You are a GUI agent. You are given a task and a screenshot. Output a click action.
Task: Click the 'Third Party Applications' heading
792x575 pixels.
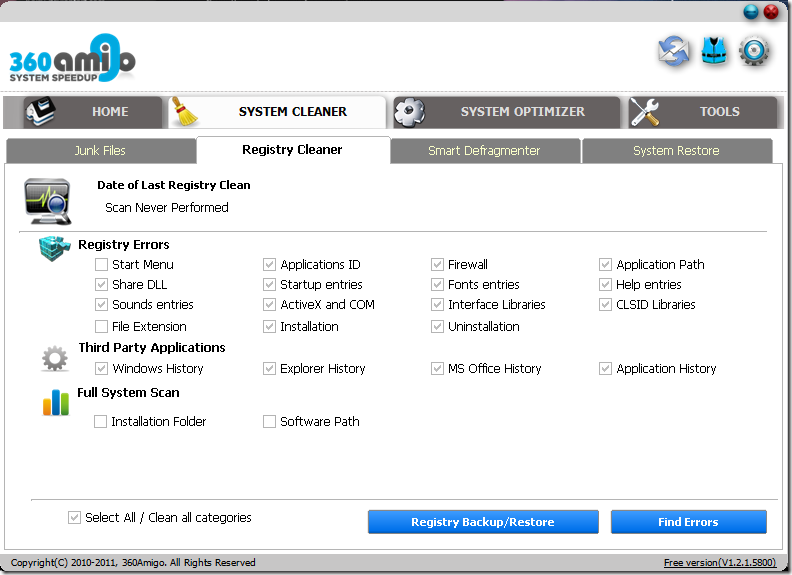pos(152,348)
